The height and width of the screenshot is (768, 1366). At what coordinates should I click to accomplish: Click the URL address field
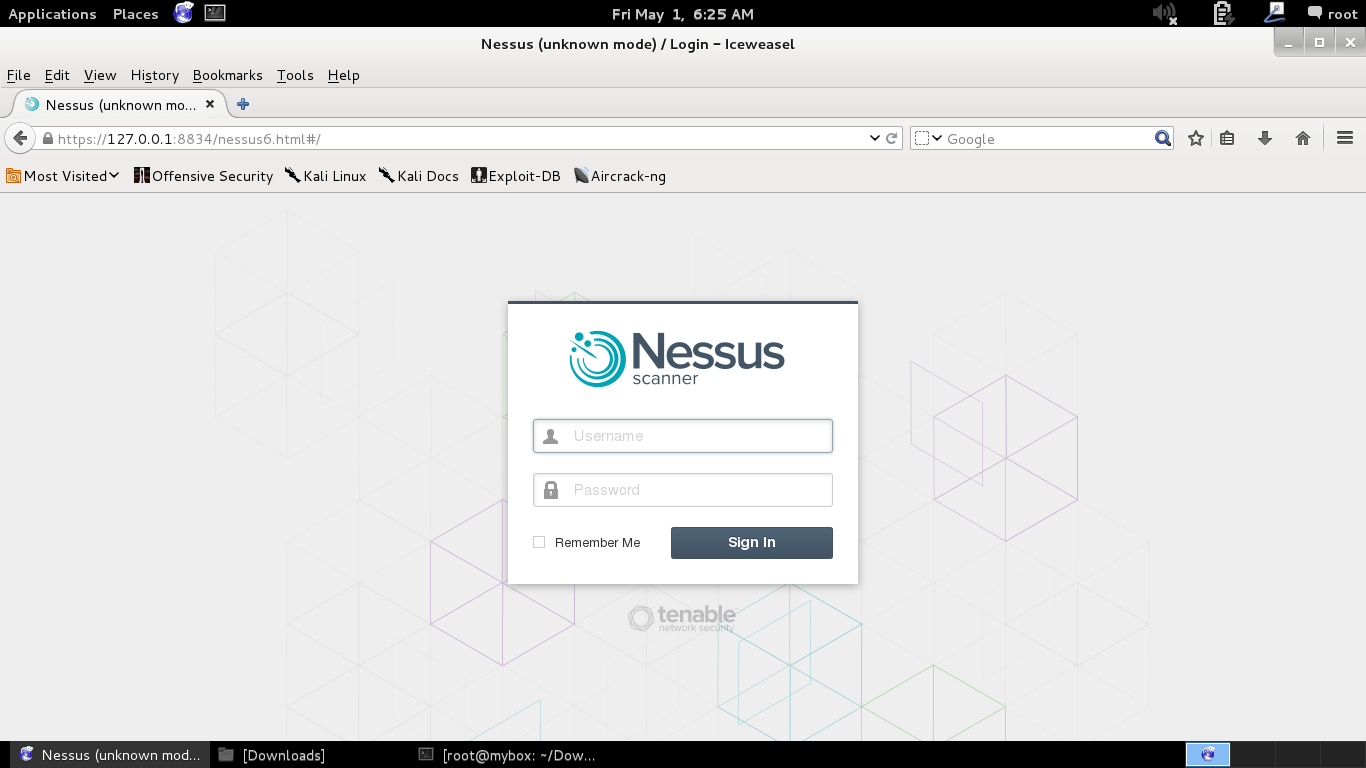coord(460,138)
